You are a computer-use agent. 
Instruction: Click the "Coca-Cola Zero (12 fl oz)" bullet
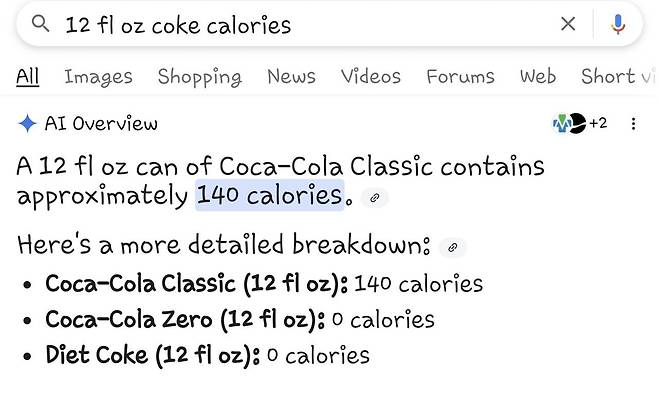[185, 320]
